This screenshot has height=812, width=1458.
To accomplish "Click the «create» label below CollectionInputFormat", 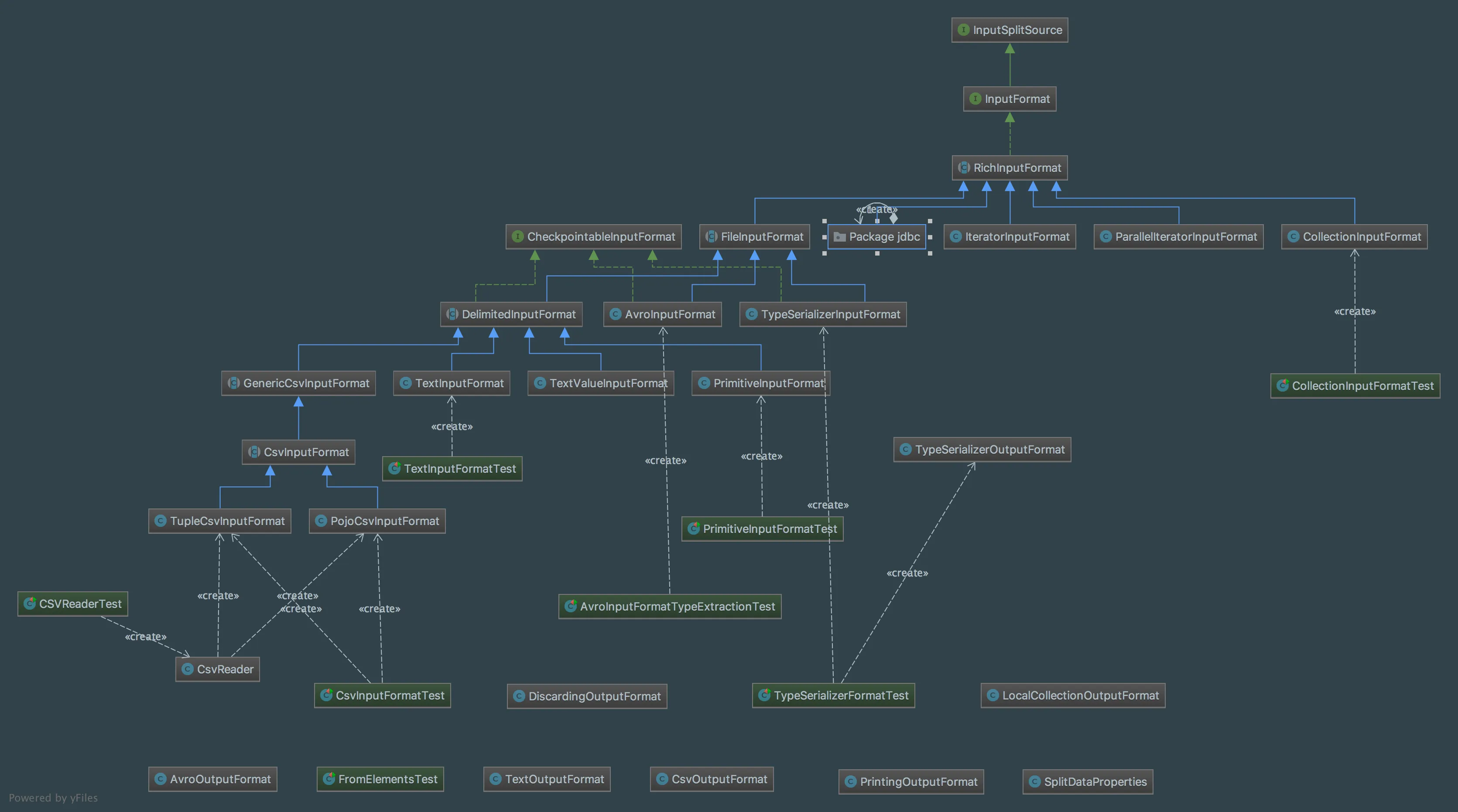I will 1355,311.
